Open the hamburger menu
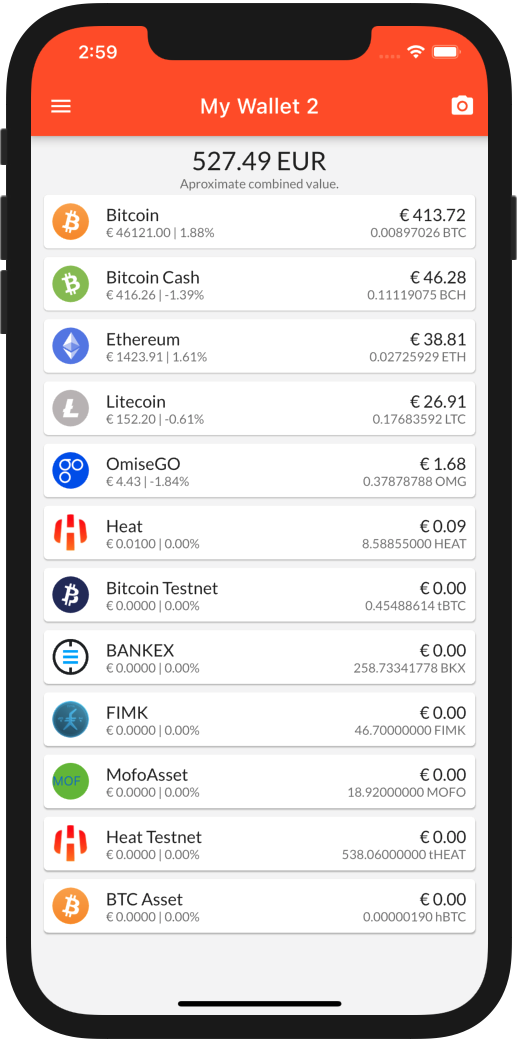 tap(61, 106)
